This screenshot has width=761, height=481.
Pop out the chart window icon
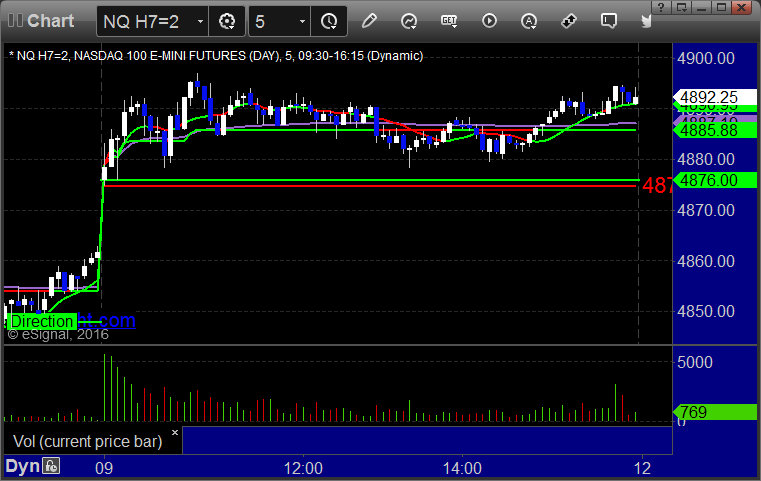point(681,7)
